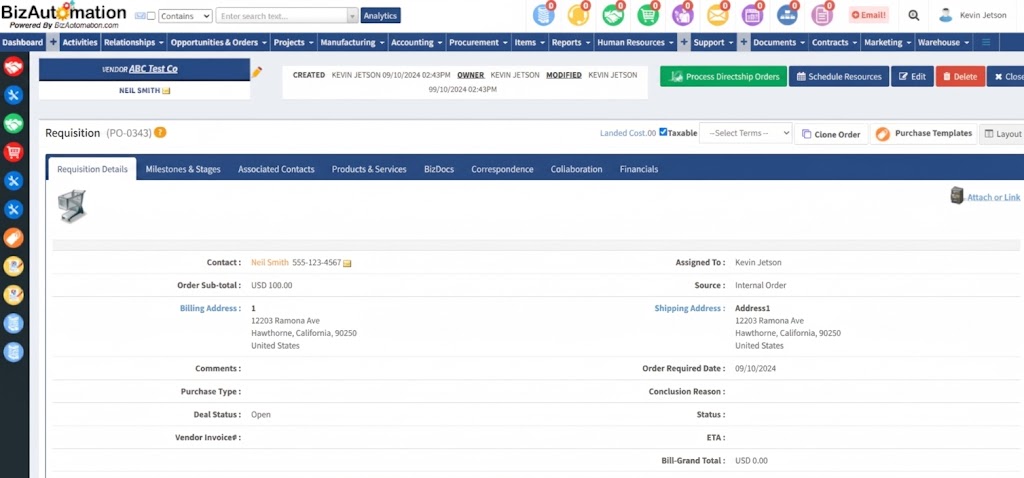Open the Financials tab
The height and width of the screenshot is (478, 1024).
[639, 169]
